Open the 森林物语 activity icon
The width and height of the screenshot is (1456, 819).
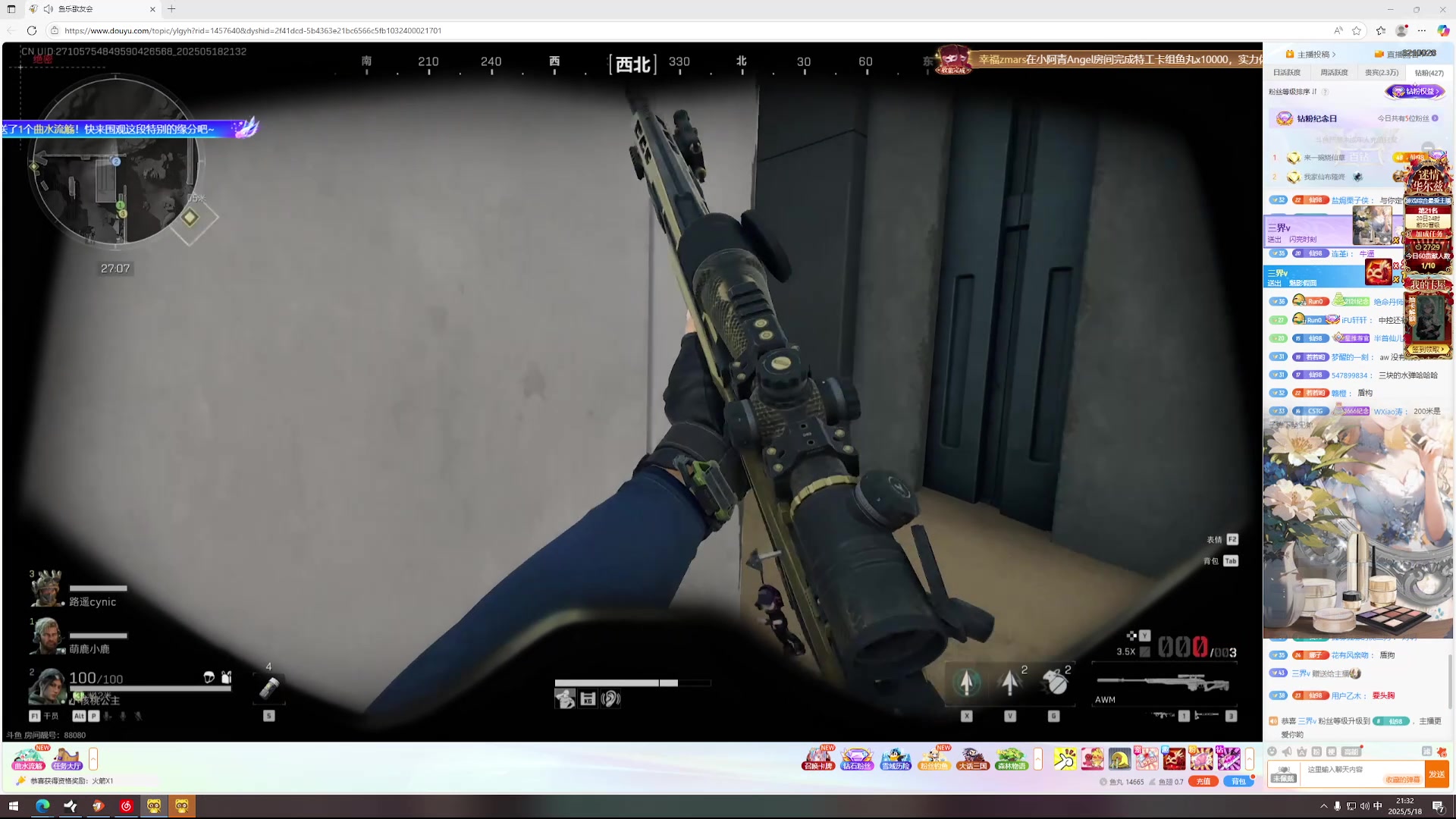click(x=1012, y=758)
